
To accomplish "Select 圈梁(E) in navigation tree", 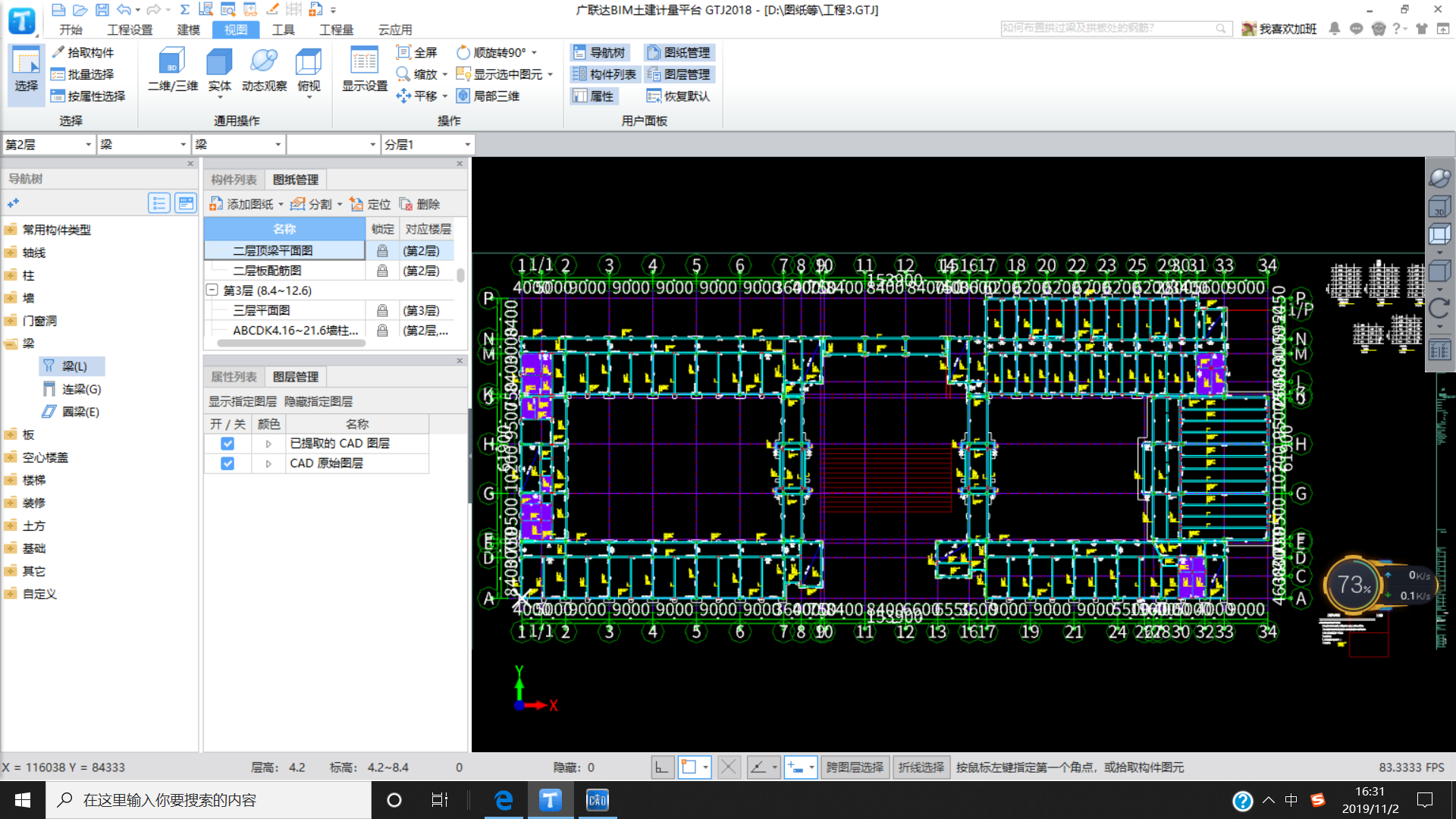I will click(72, 412).
